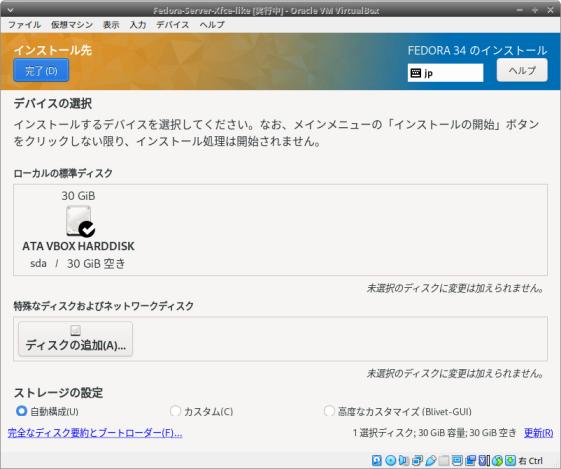Click the 'ストレージの設定' section heading

coord(58,393)
